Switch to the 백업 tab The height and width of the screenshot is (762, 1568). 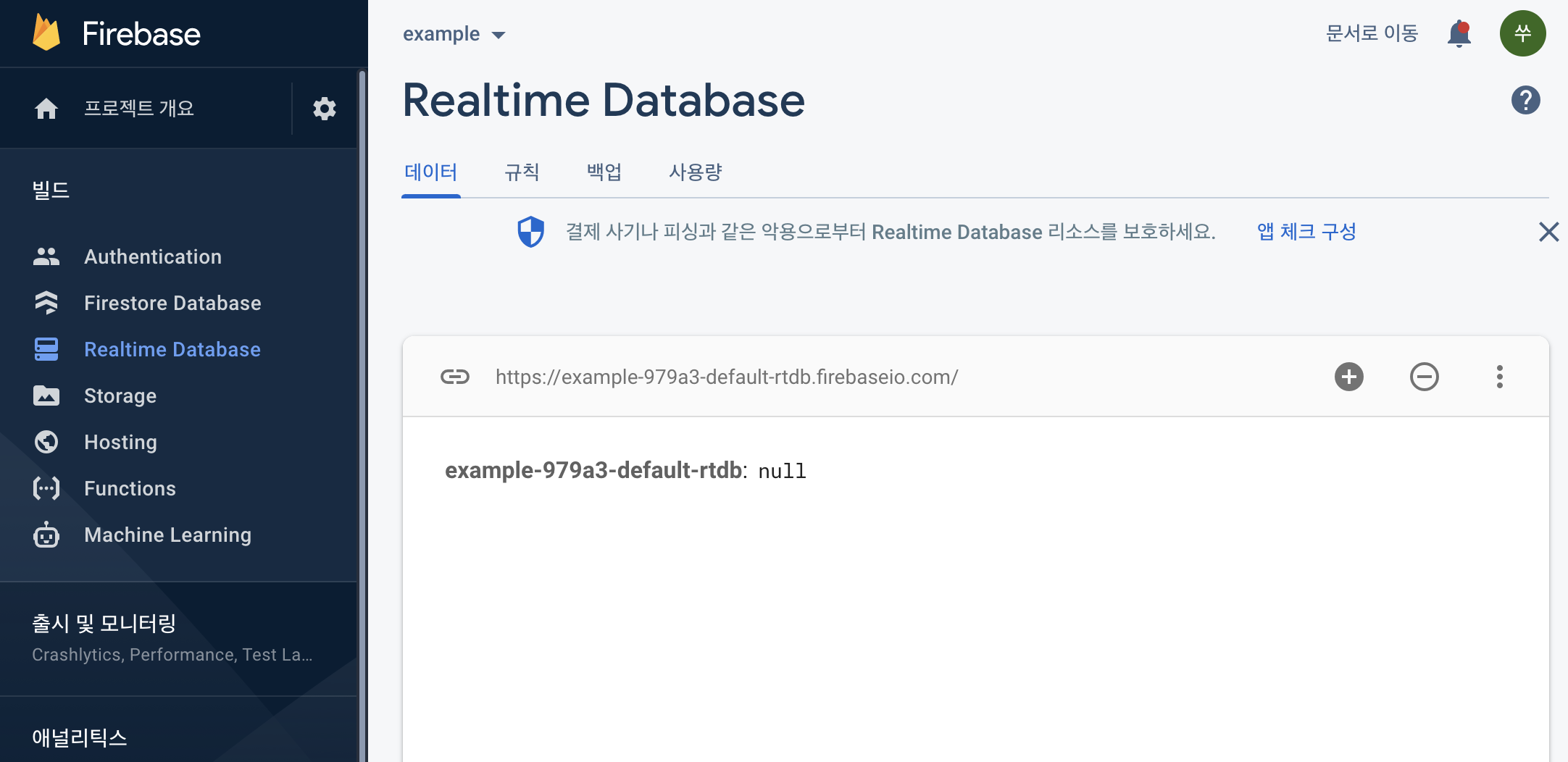coord(604,172)
